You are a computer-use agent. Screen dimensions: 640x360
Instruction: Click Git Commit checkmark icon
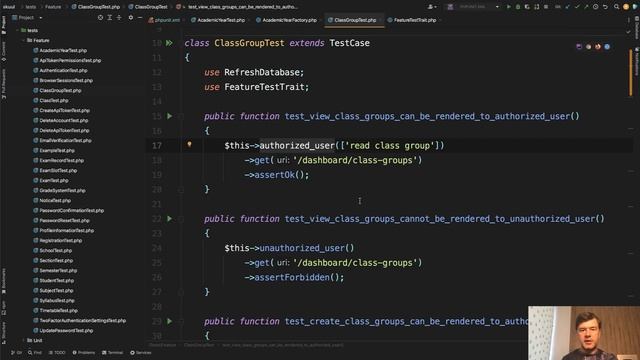click(x=577, y=7)
